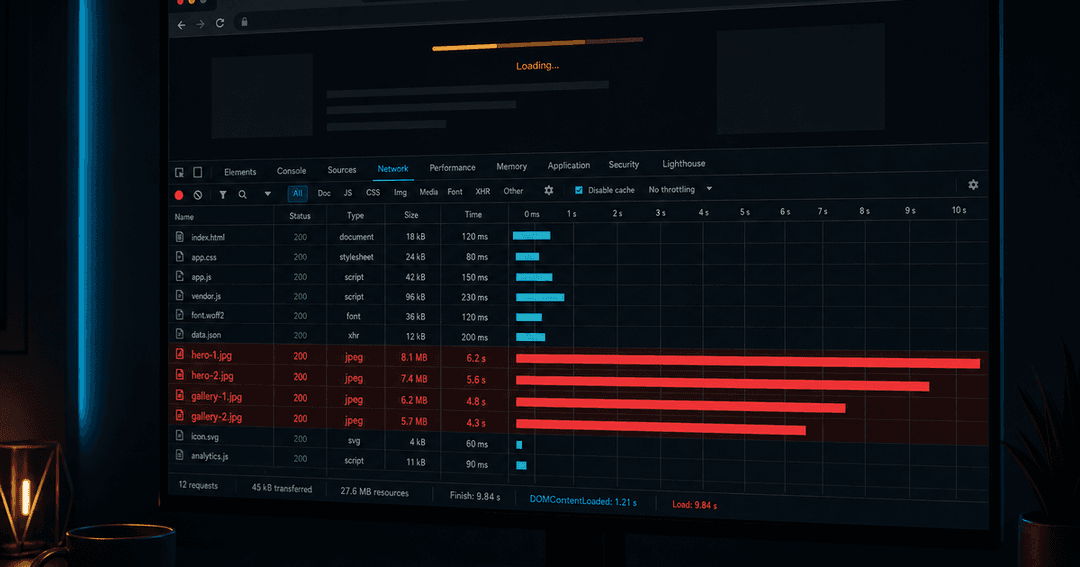The width and height of the screenshot is (1080, 567).
Task: Reload the page with the browser refresh icon
Action: 220,23
